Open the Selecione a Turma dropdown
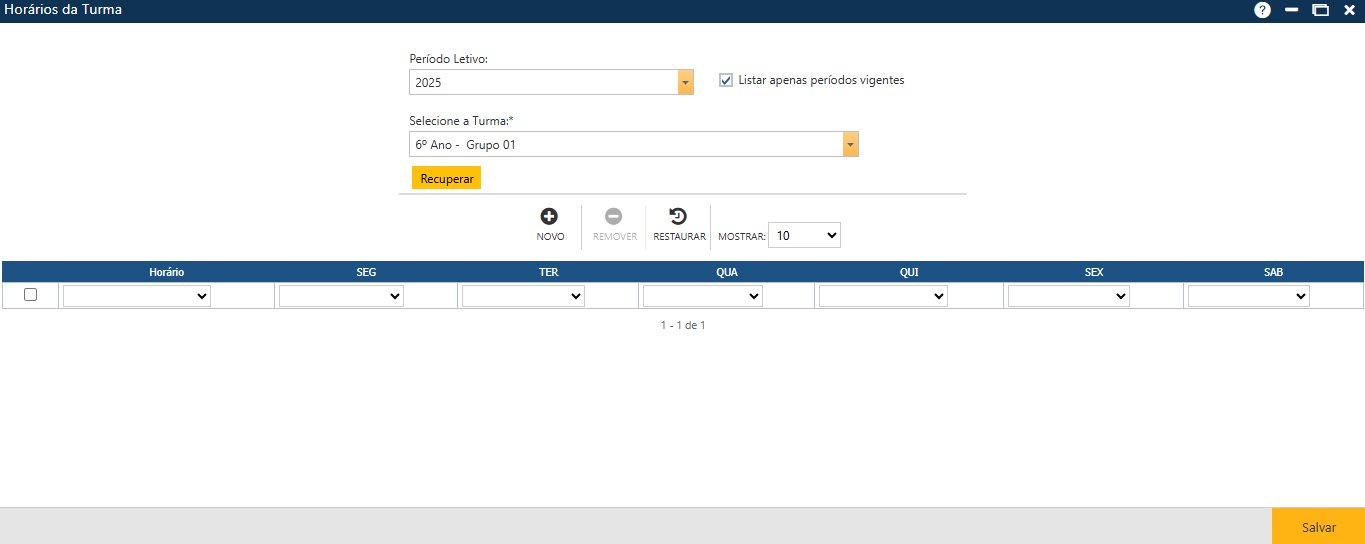Screen dimensions: 1365x544 click(x=850, y=145)
